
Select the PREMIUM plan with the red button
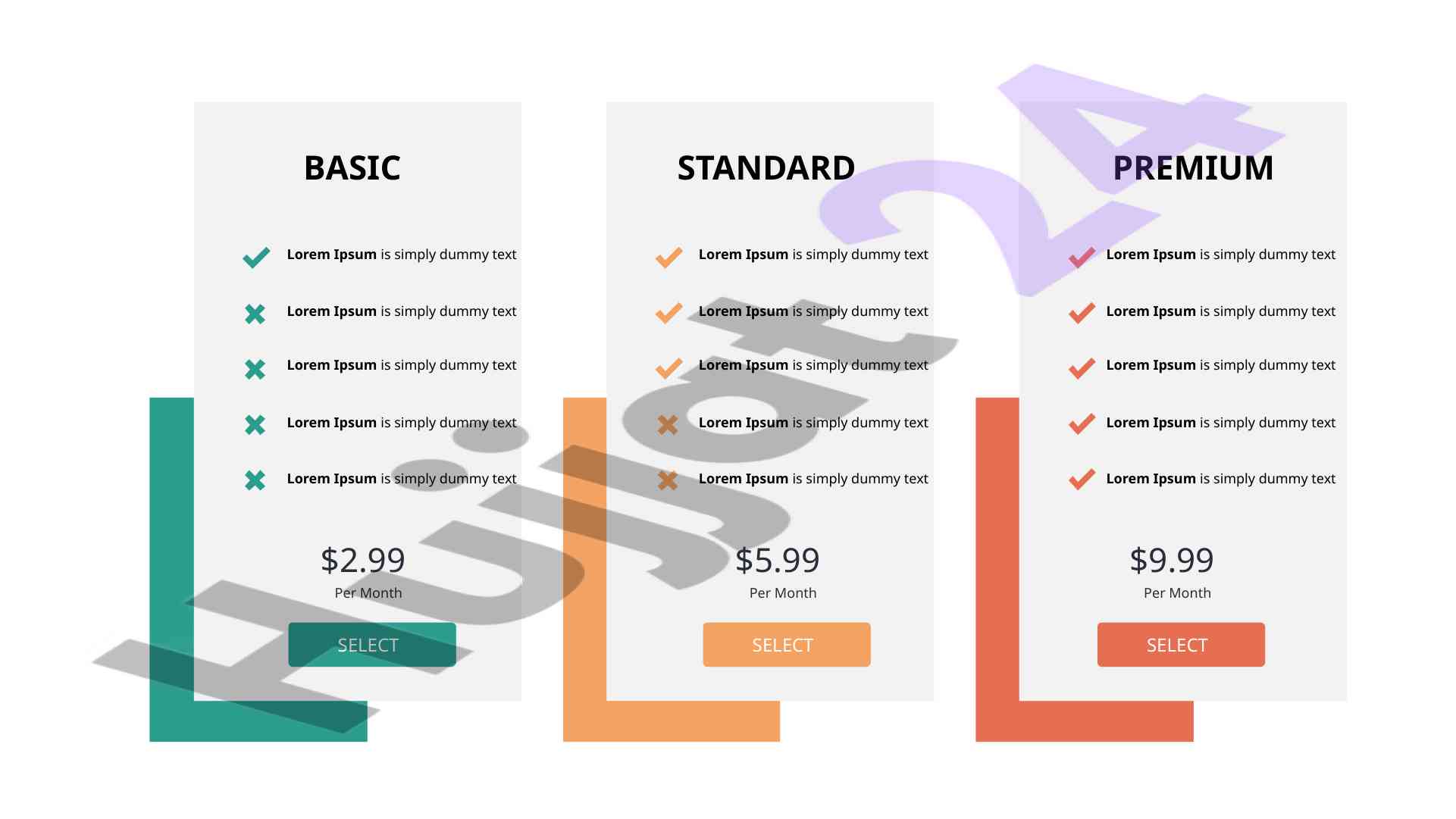[x=1181, y=645]
